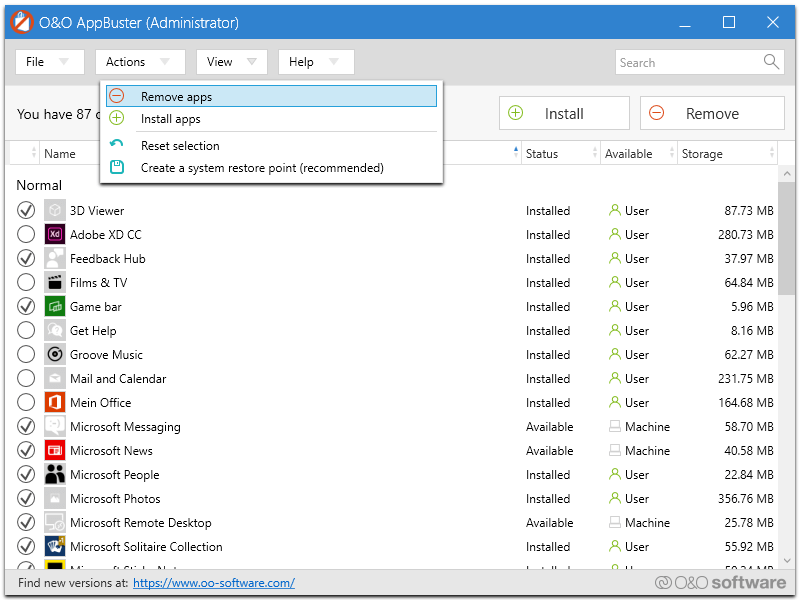
Task: Click the Adobe XD CC app icon
Action: (x=55, y=235)
